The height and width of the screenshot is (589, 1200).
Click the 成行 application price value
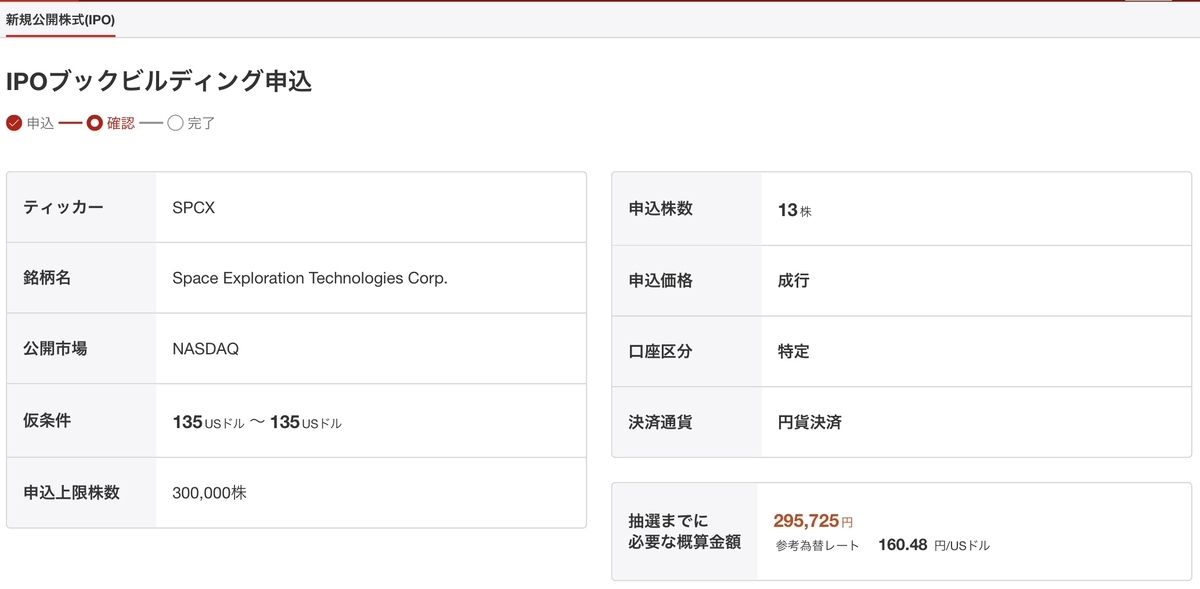click(793, 281)
